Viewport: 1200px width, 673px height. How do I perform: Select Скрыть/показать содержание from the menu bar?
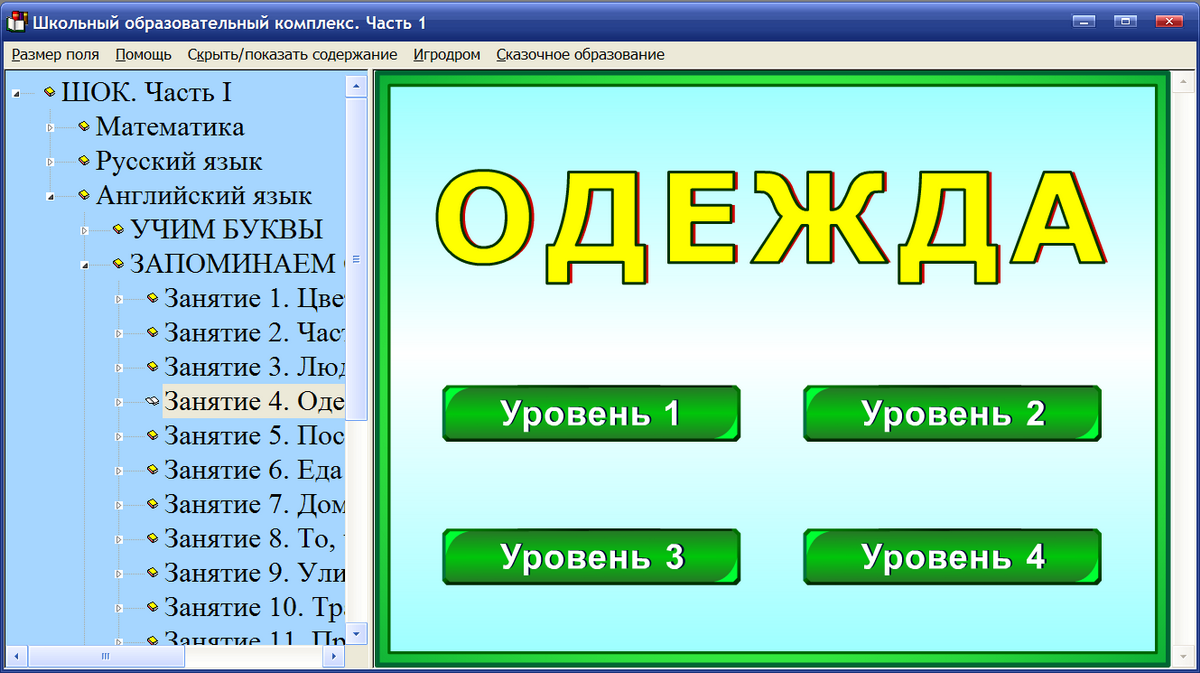[x=291, y=55]
